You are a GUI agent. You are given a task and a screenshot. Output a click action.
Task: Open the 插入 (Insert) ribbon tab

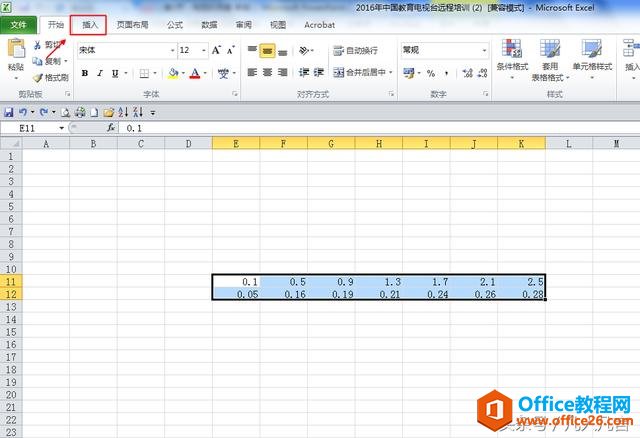tap(90, 23)
